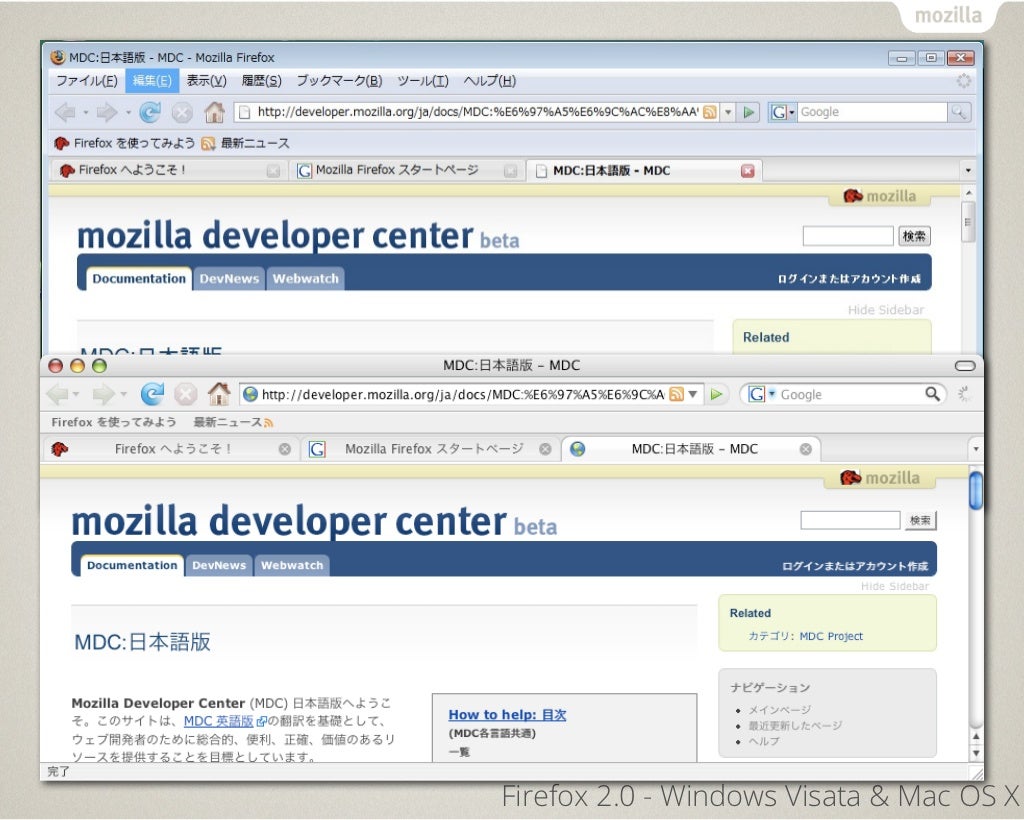Click the toolbar toggle pill in Mac title bar
Viewport: 1024px width, 820px height.
965,366
